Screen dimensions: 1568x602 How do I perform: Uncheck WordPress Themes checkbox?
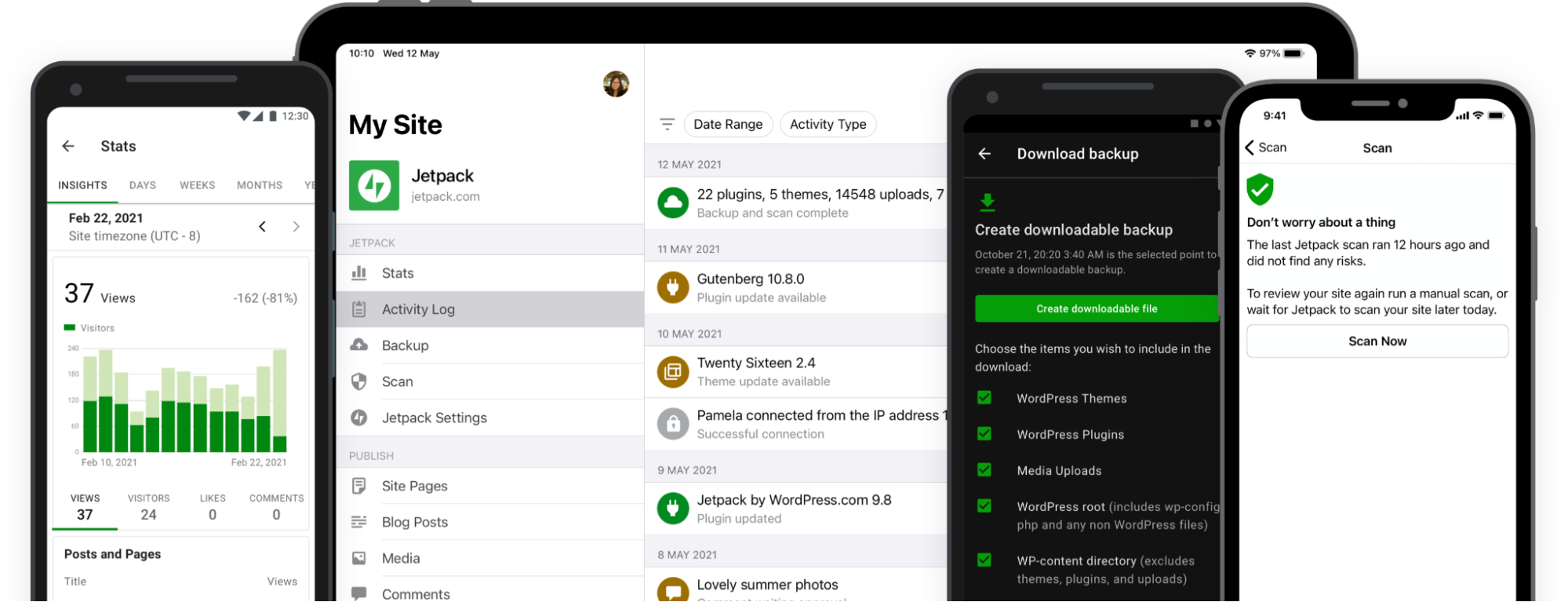click(x=984, y=398)
